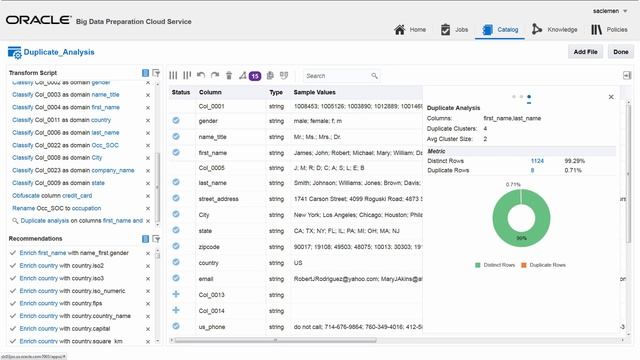Select Classify Col_0008 as domain City step

pyautogui.click(x=57, y=158)
